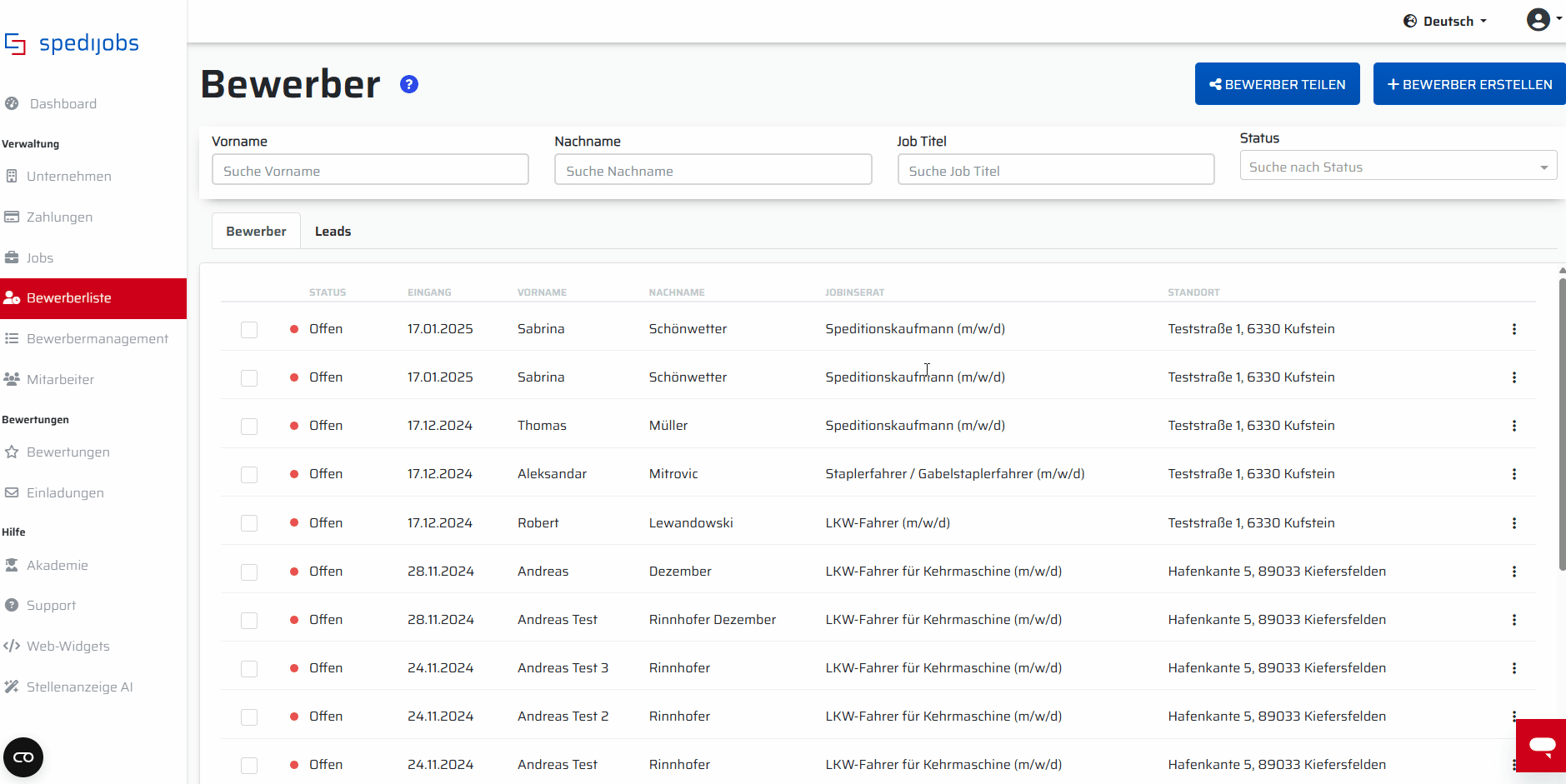The image size is (1566, 784).
Task: Click the Stellenanzeige AI magic wand icon
Action: pyautogui.click(x=12, y=687)
